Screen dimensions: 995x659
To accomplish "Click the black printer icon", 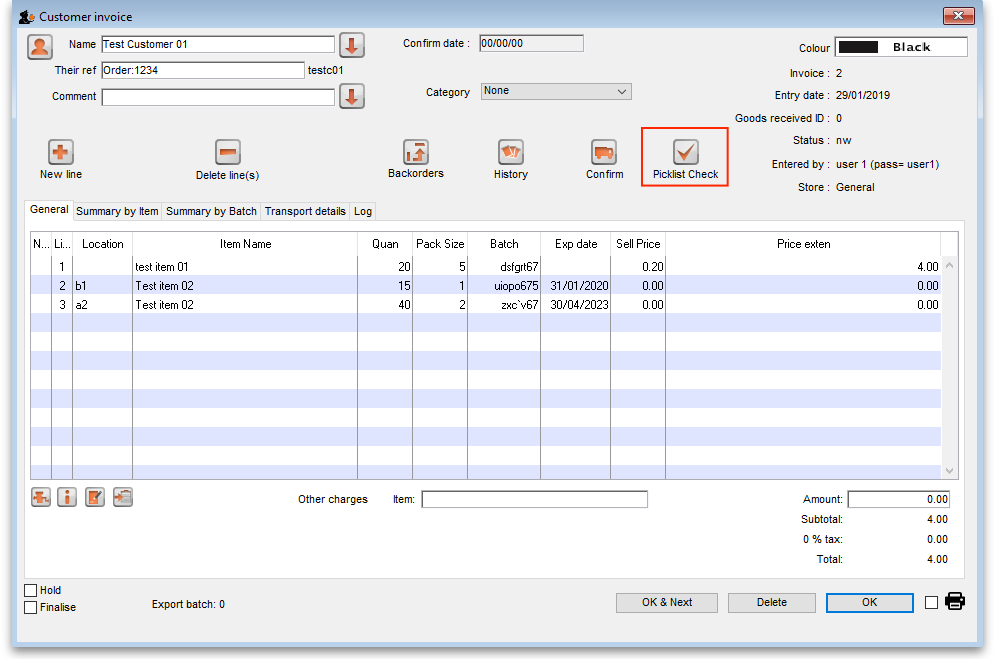I will [x=955, y=602].
